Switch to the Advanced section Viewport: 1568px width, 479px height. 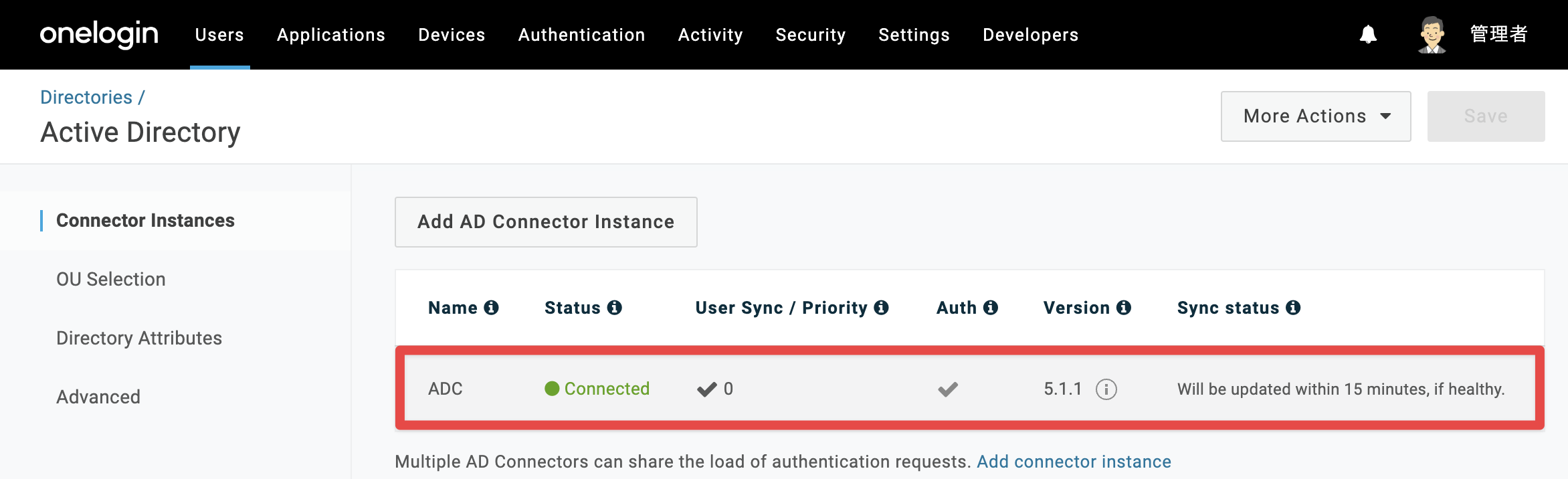click(x=98, y=397)
